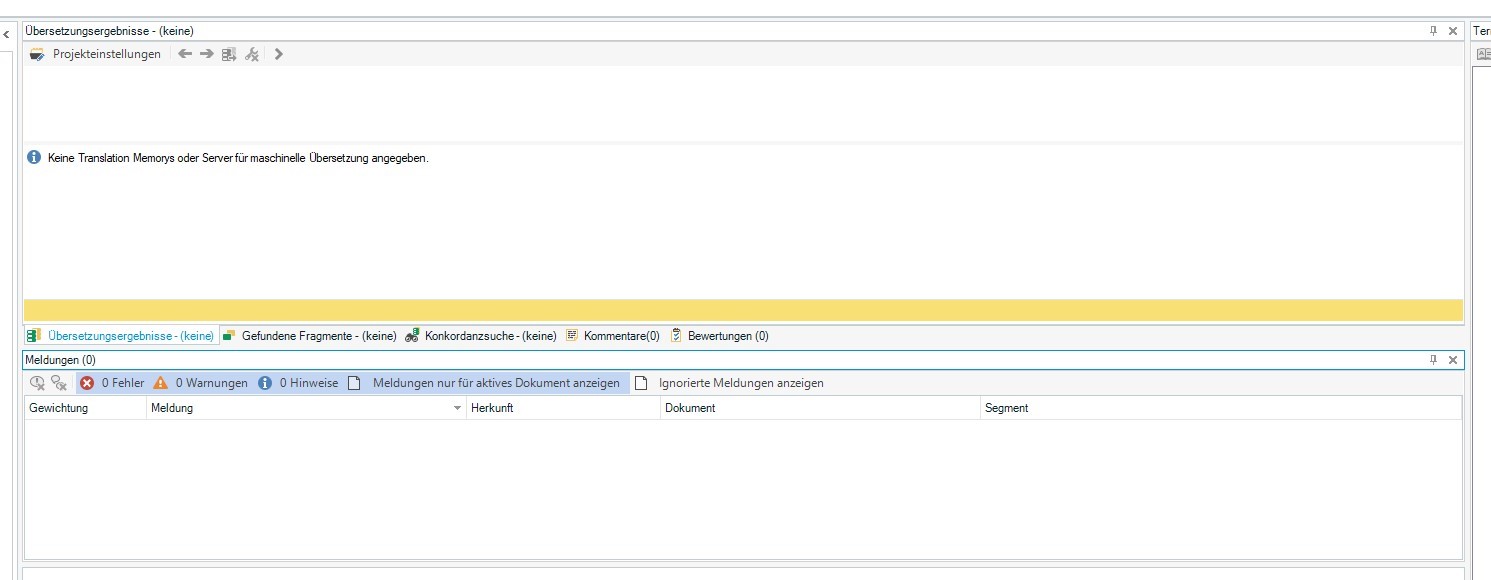Click the left arrow previous-match icon
1491x580 pixels.
[185, 54]
